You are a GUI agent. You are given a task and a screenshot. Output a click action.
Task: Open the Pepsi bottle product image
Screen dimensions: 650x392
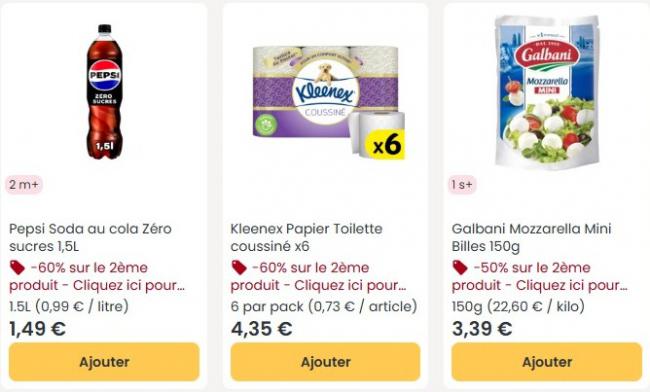(x=104, y=92)
